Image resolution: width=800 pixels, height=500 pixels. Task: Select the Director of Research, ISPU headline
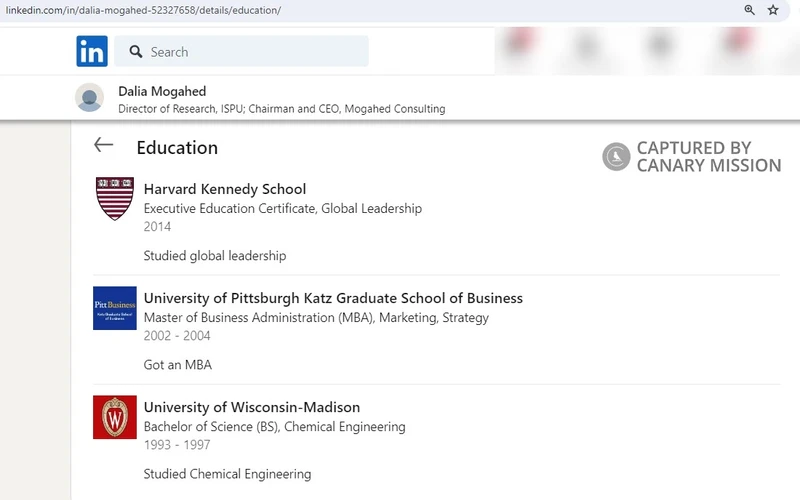click(x=282, y=109)
